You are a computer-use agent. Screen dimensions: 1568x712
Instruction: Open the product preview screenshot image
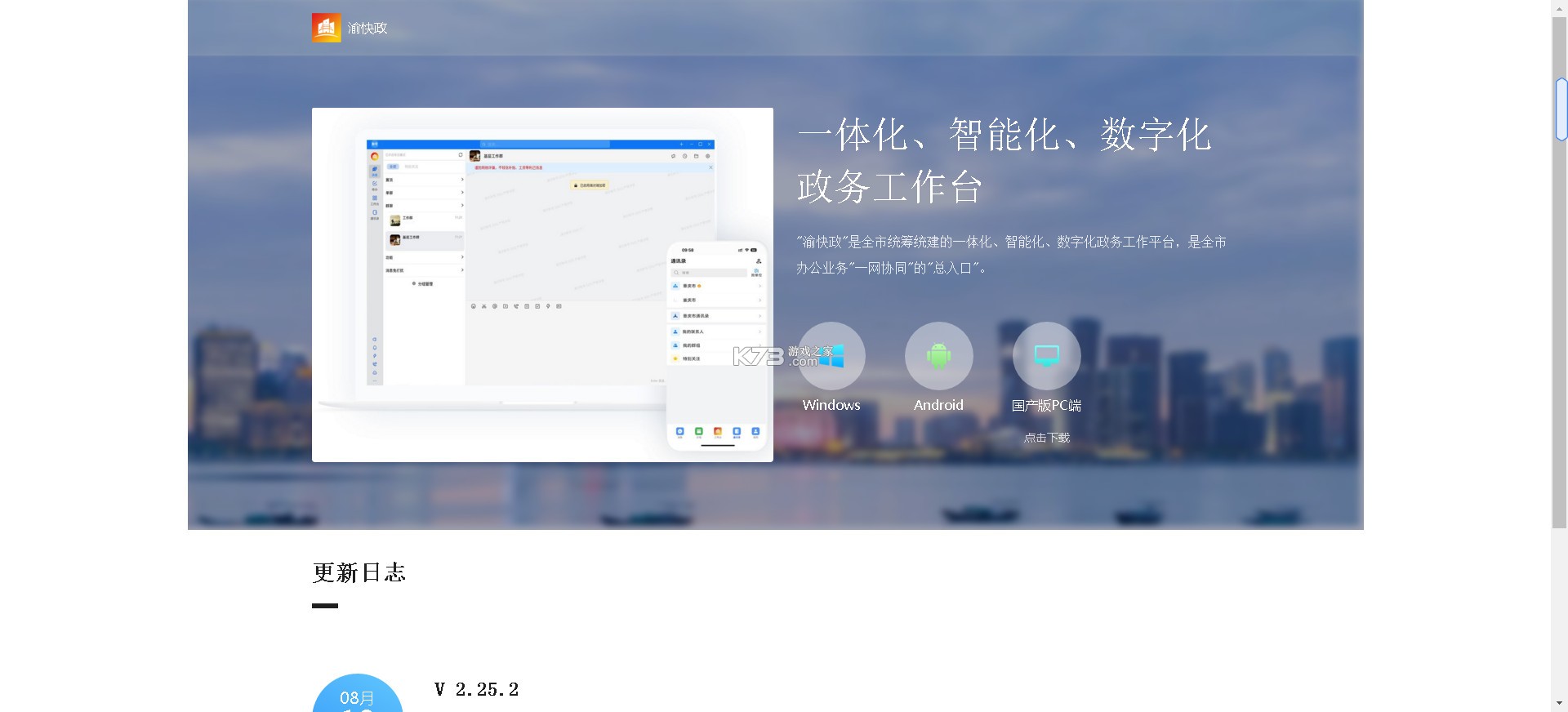542,285
